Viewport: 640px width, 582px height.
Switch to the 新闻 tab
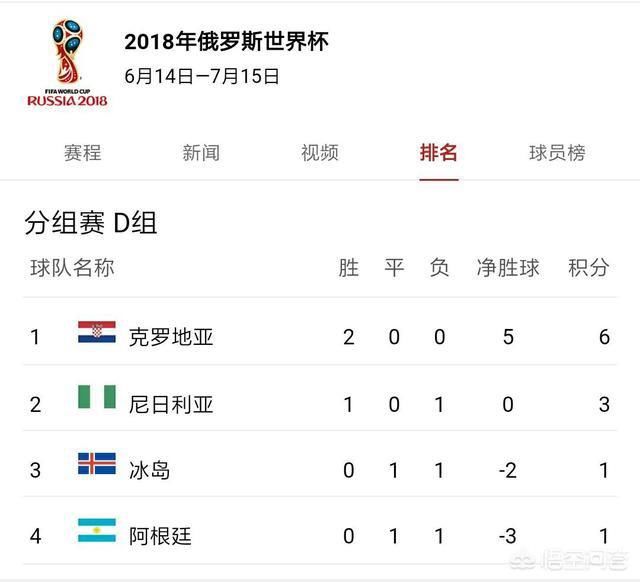(201, 153)
